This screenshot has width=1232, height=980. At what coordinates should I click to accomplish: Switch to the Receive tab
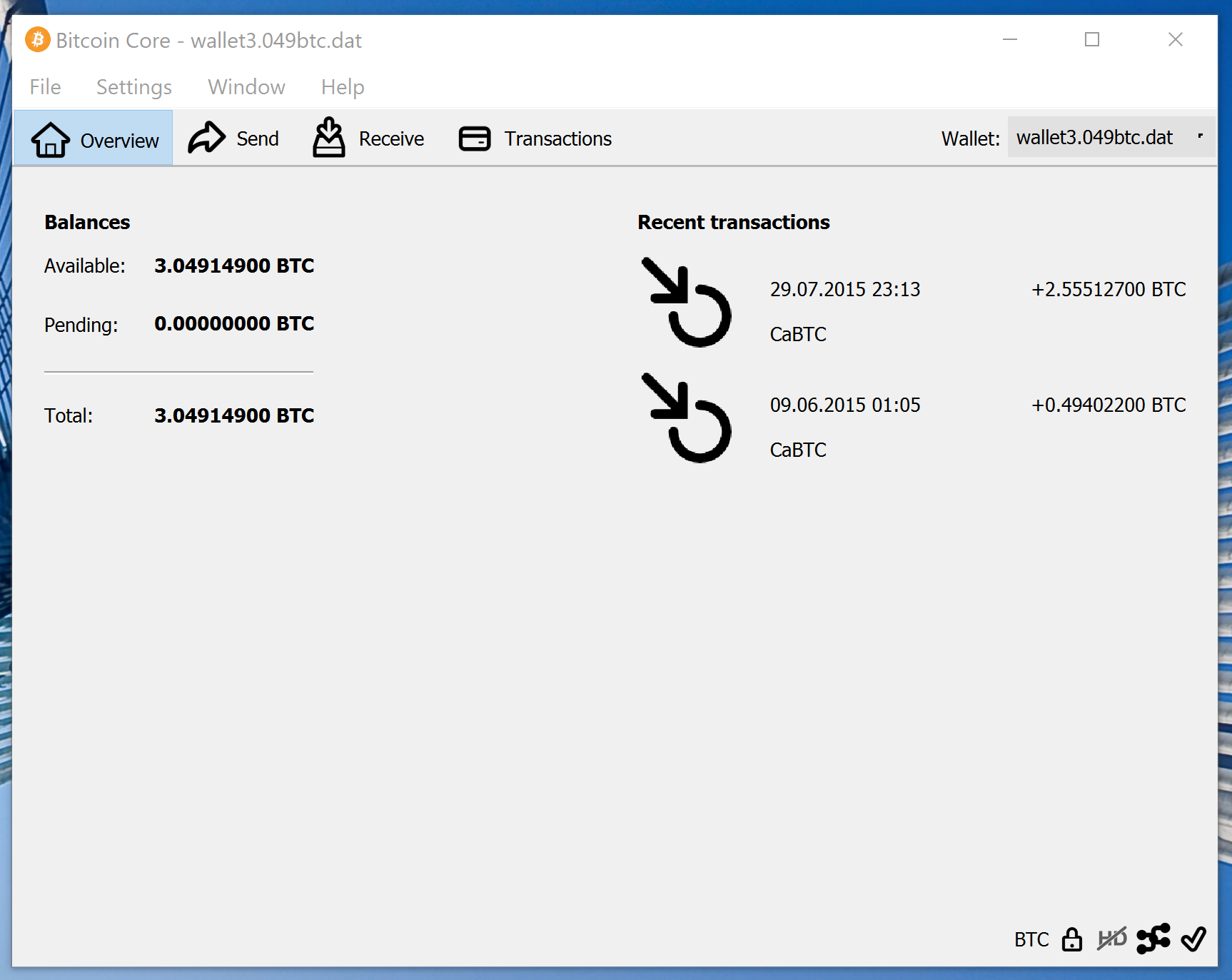coord(368,138)
